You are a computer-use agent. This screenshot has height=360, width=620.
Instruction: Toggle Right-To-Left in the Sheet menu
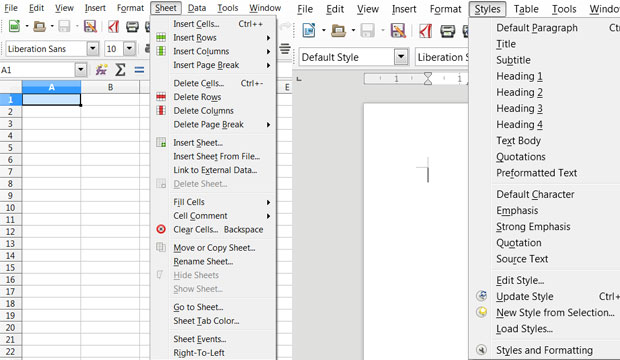click(x=199, y=352)
